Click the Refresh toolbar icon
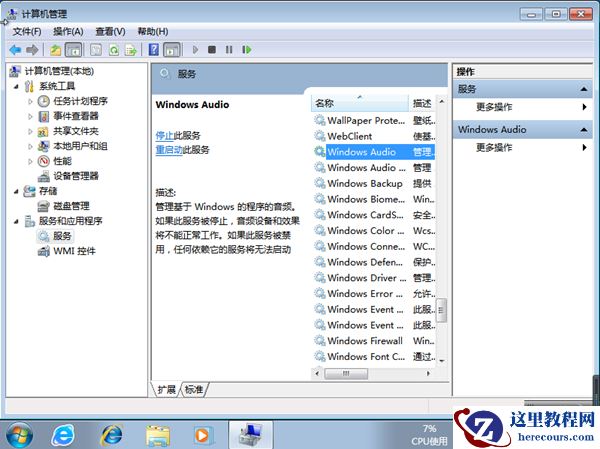The image size is (600, 449). (114, 50)
